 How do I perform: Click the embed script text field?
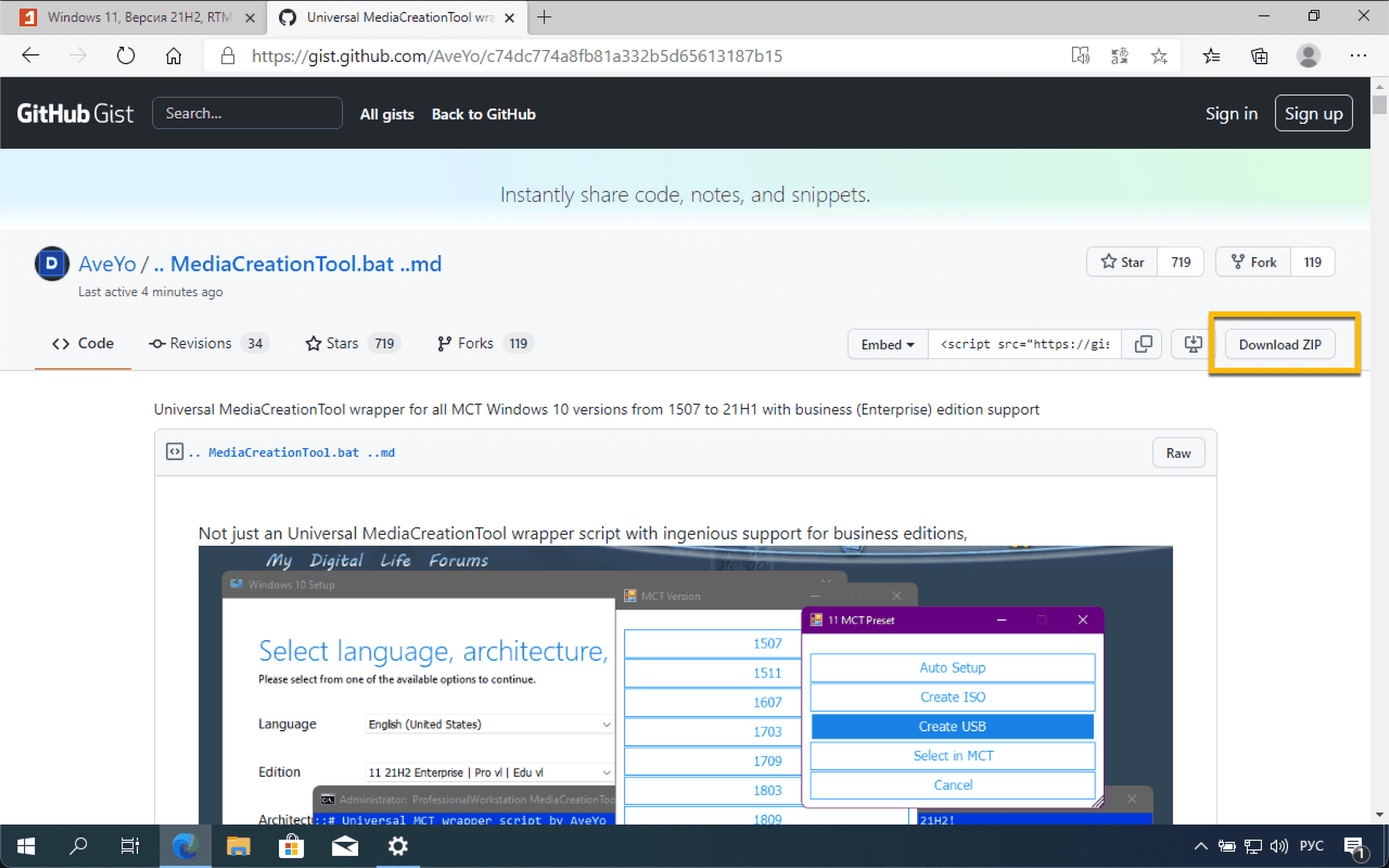point(1025,344)
